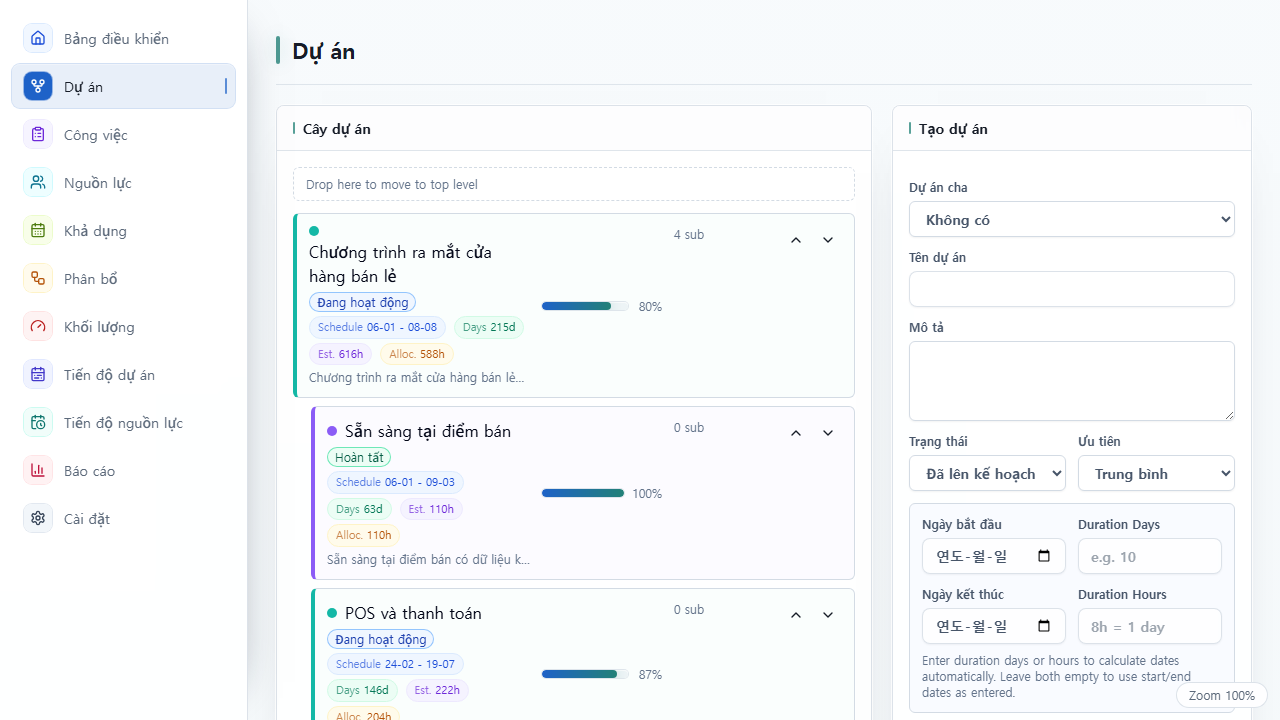1280x720 pixels.
Task: Click the Ngày kết thúc date field
Action: (x=994, y=627)
